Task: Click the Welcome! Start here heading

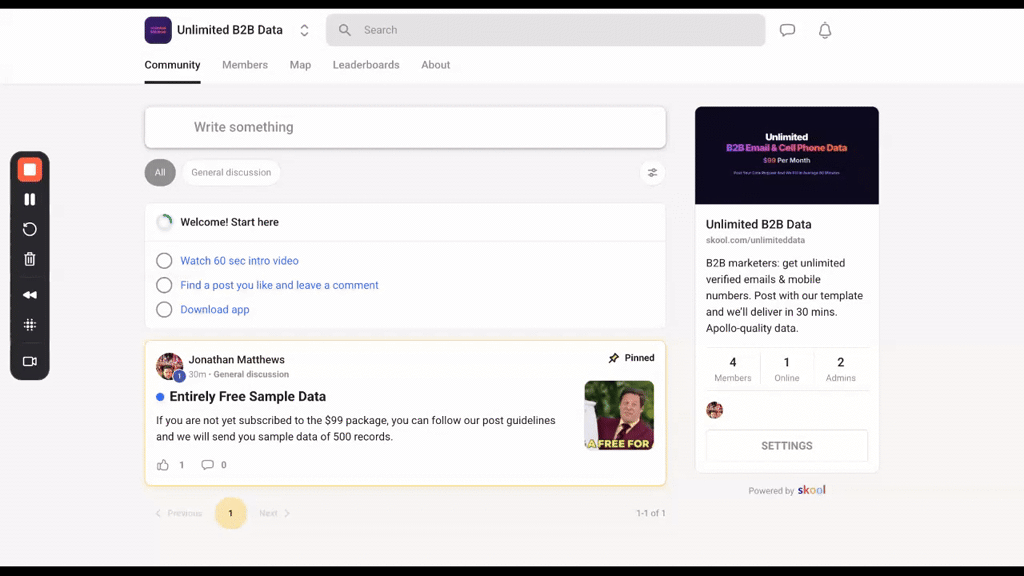Action: (229, 222)
